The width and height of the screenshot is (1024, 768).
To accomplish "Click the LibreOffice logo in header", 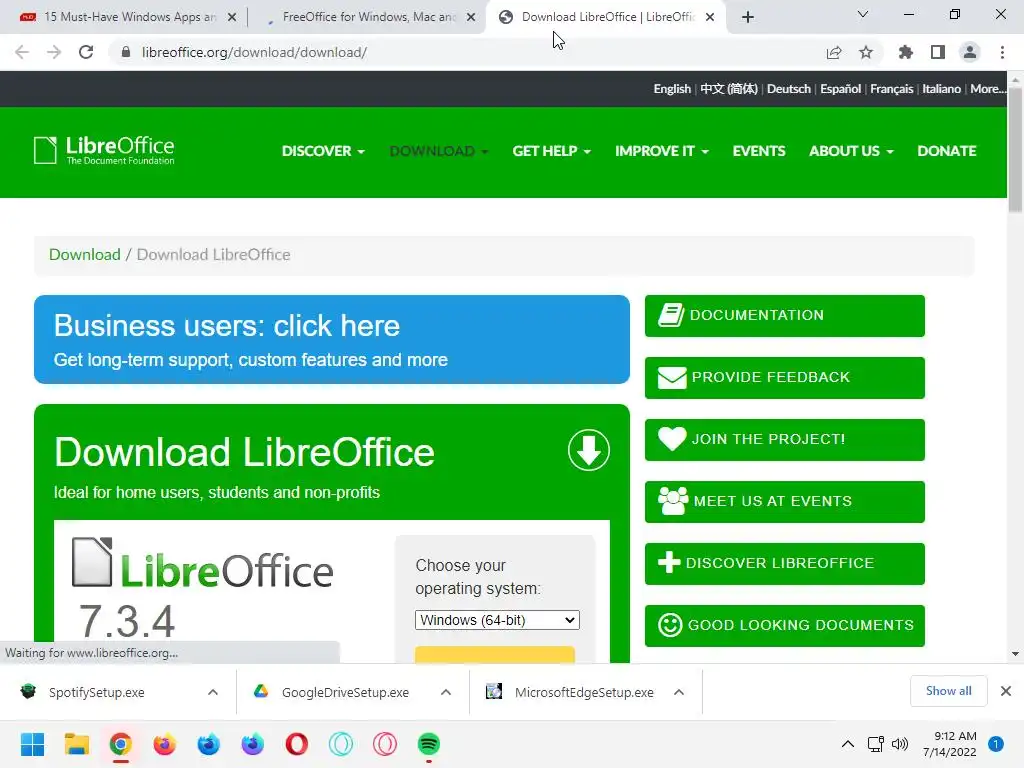I will (104, 150).
